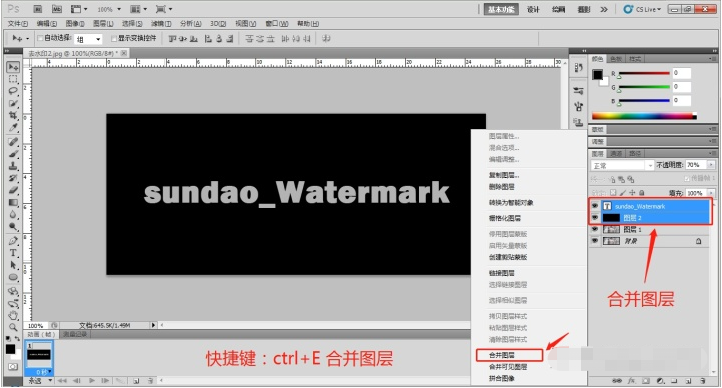This screenshot has width=722, height=388.
Task: Select the Zoom tool
Action: 13,327
